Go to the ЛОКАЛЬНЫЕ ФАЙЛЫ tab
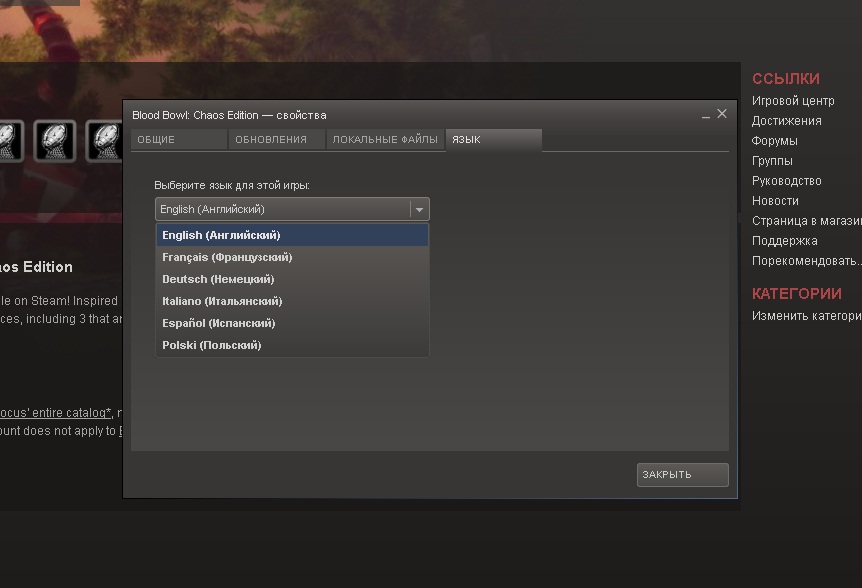Image resolution: width=862 pixels, height=588 pixels. pos(385,140)
